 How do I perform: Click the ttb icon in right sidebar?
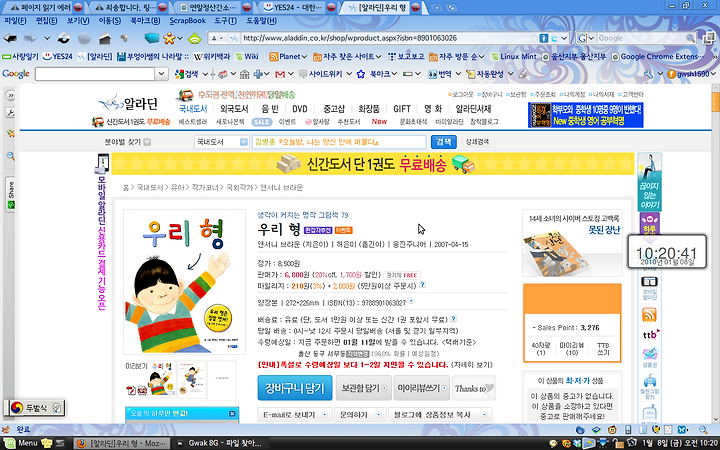[x=650, y=334]
